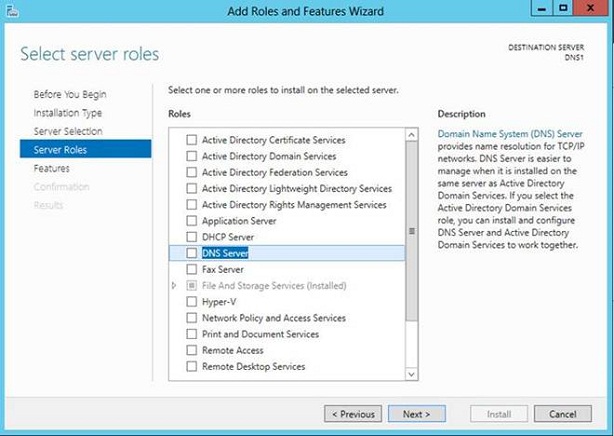Check the DNS Server checkbox
This screenshot has height=436, width=614.
click(191, 253)
